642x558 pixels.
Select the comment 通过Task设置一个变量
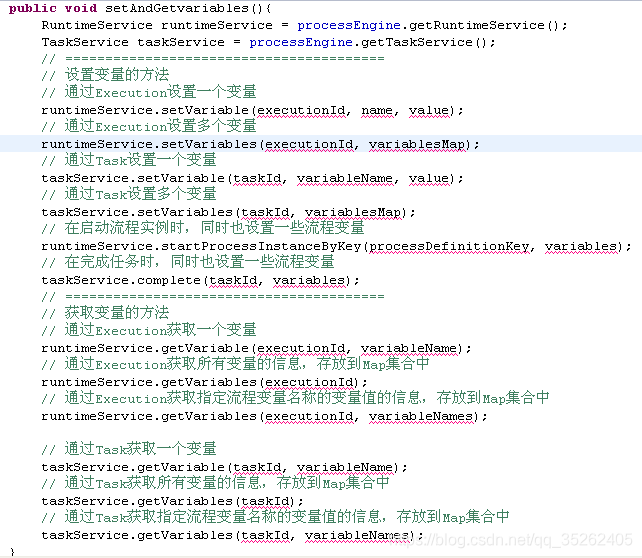click(x=140, y=160)
